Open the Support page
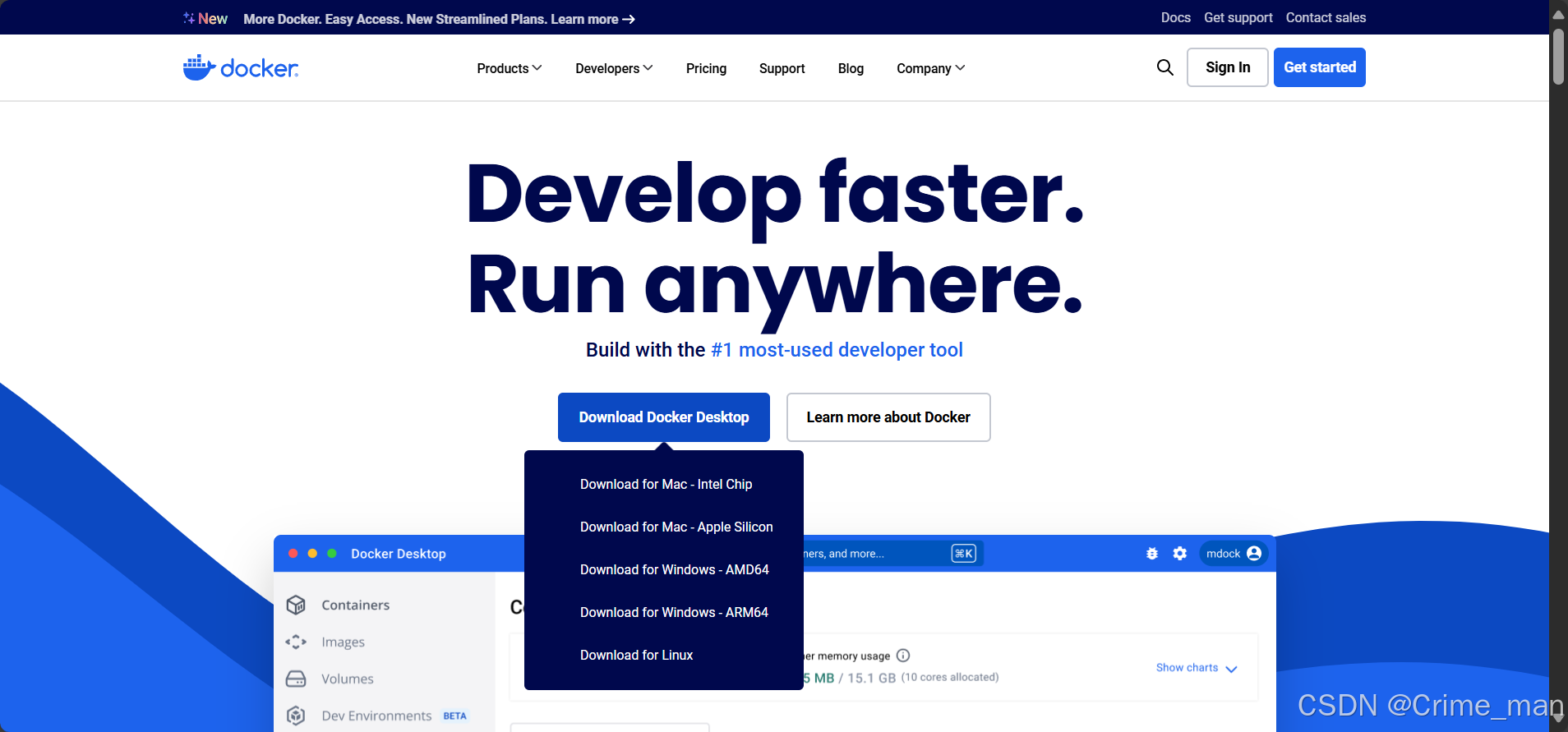 pyautogui.click(x=782, y=68)
